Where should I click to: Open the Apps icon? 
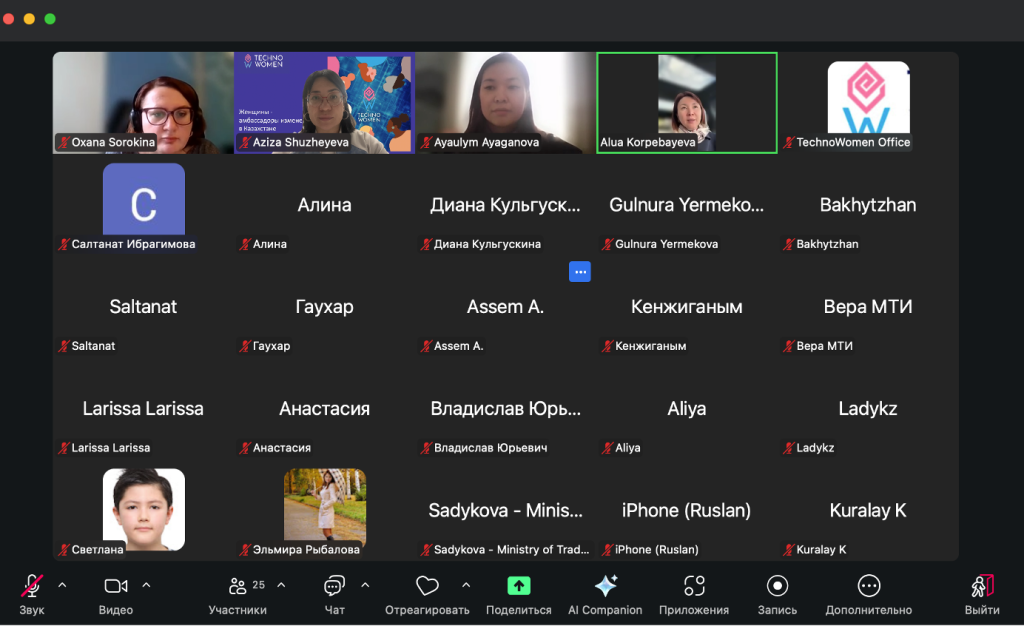pyautogui.click(x=694, y=586)
